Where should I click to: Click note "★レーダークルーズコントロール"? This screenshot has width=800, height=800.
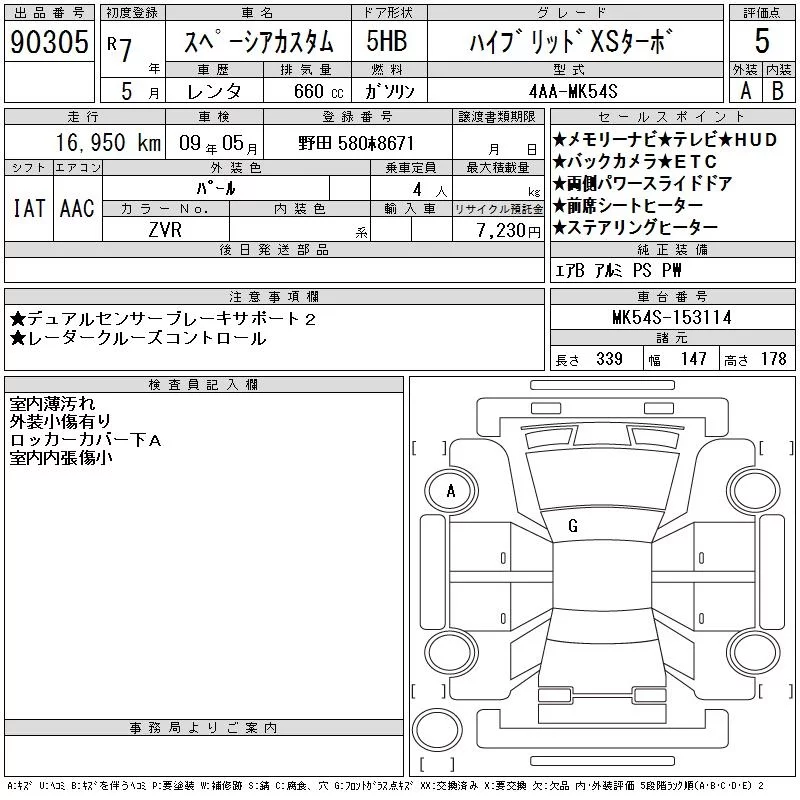click(138, 338)
